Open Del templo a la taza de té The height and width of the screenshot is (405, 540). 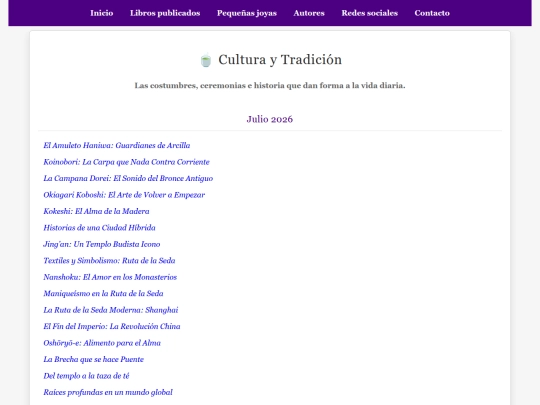[86, 376]
